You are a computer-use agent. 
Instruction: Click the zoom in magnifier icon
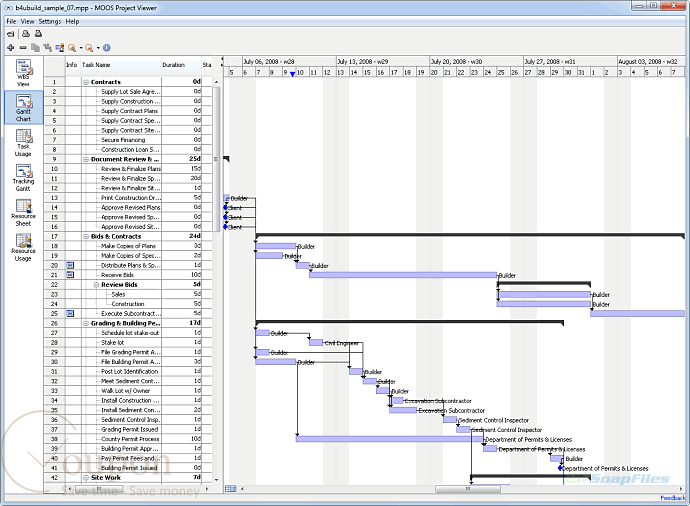(72, 48)
